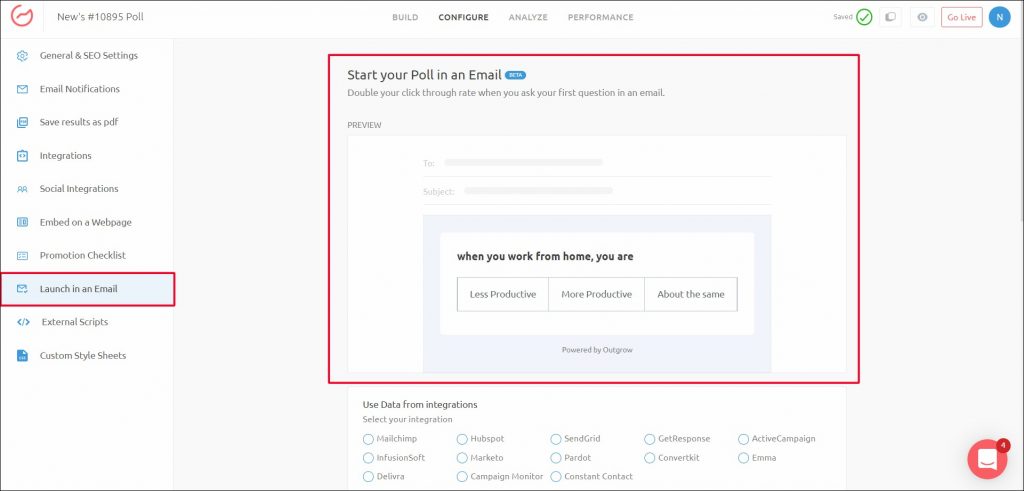Click the Save results as pdf icon
The width and height of the screenshot is (1024, 491).
click(x=22, y=122)
